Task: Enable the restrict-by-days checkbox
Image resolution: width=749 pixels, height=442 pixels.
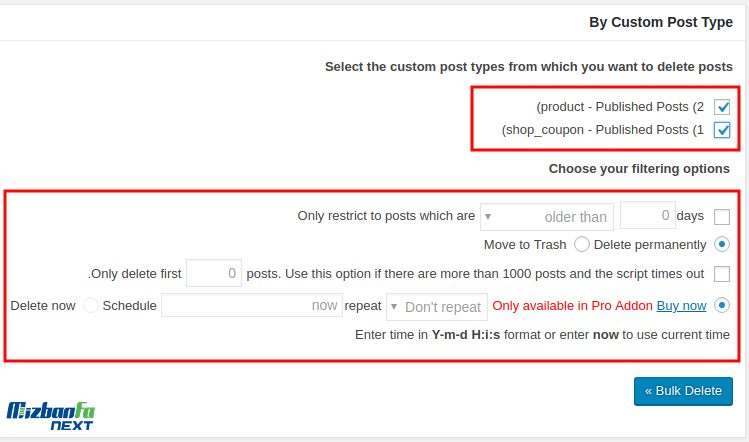Action: point(722,216)
